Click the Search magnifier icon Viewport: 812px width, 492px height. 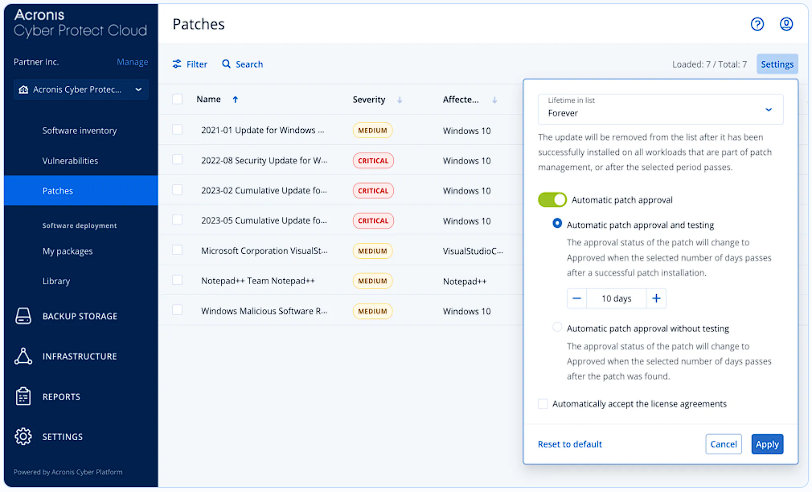tap(227, 64)
